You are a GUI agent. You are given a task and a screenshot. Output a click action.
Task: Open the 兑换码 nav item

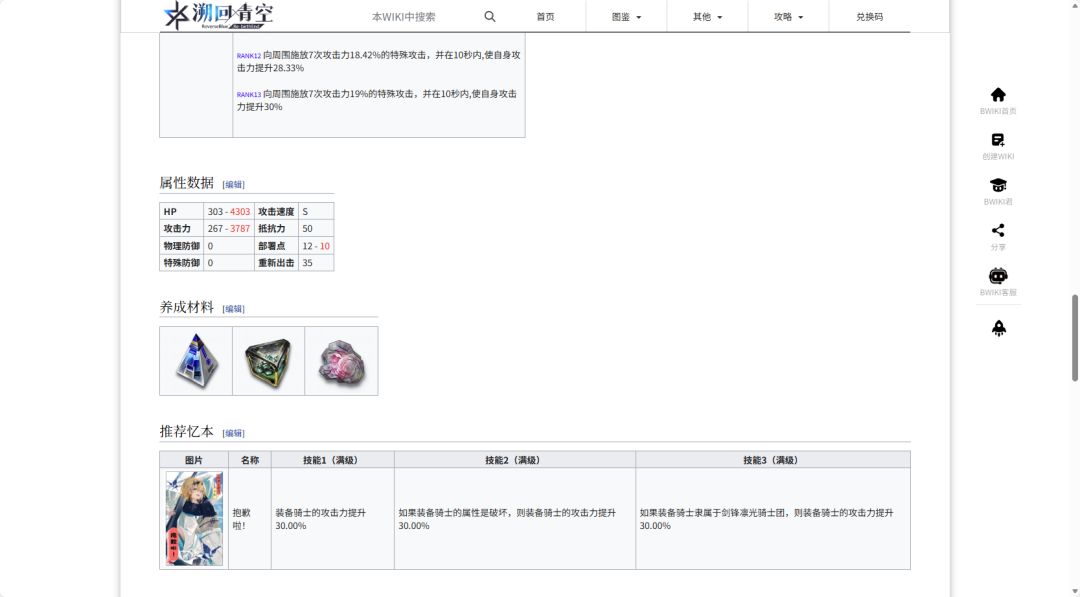[869, 17]
